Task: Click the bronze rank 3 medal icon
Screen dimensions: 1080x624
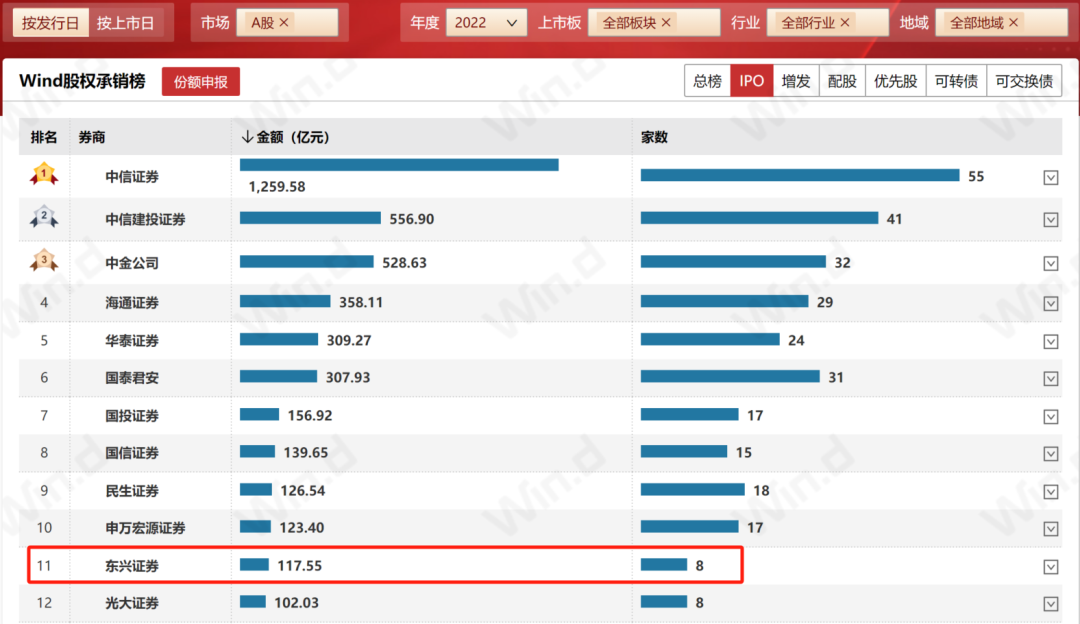Action: pos(43,260)
